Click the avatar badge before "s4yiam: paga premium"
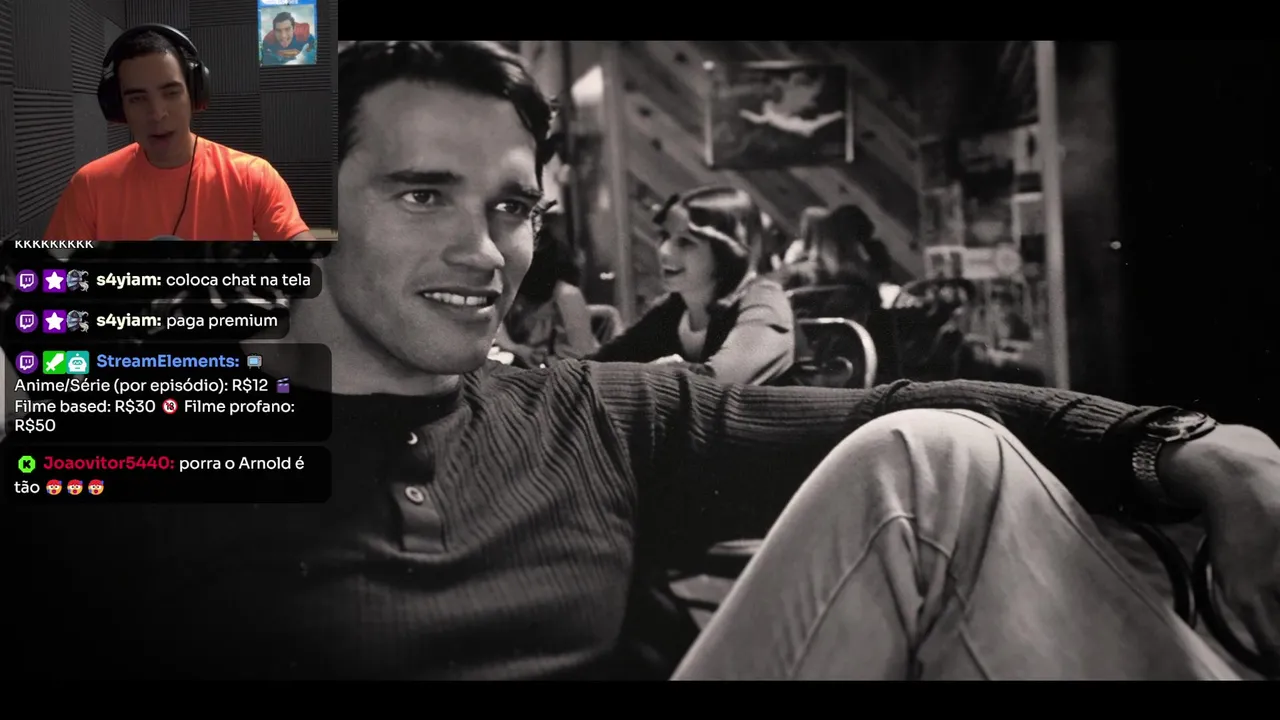The height and width of the screenshot is (720, 1280). click(x=78, y=321)
